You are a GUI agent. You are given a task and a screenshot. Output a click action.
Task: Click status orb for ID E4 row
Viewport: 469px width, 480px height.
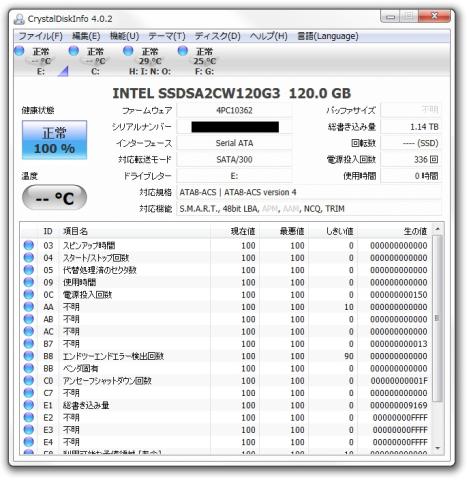coord(29,442)
